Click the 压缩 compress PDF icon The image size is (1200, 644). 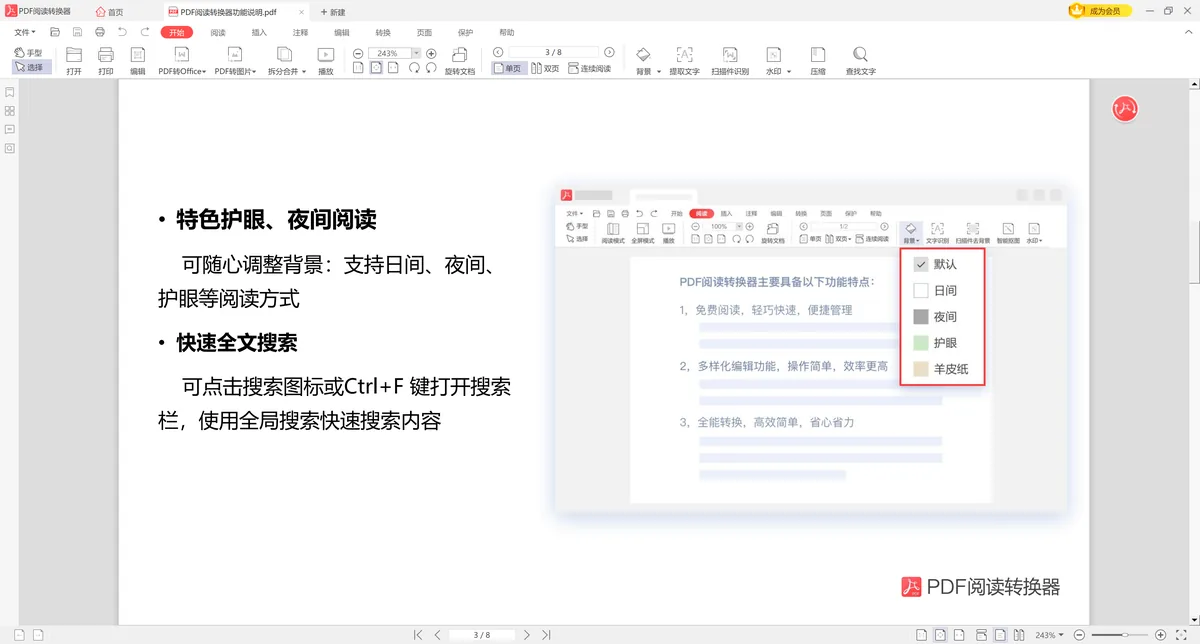[x=818, y=61]
